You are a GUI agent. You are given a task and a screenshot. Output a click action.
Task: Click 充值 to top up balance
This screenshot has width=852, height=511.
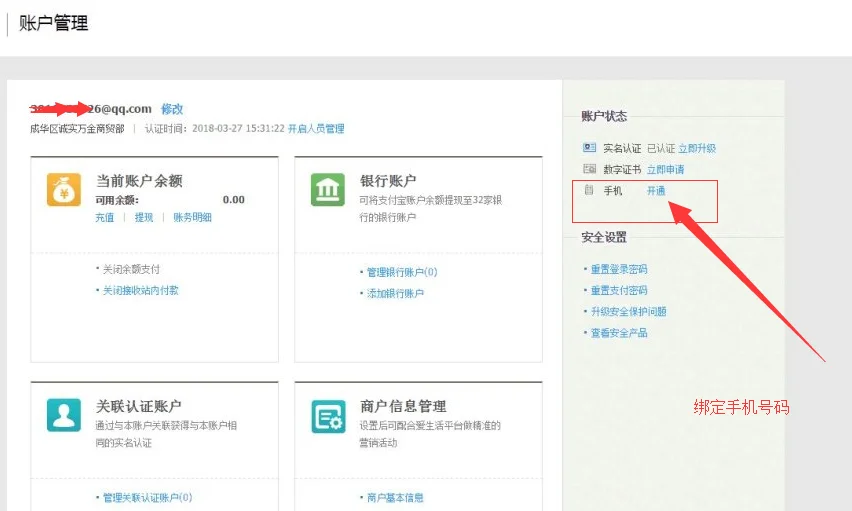(104, 217)
